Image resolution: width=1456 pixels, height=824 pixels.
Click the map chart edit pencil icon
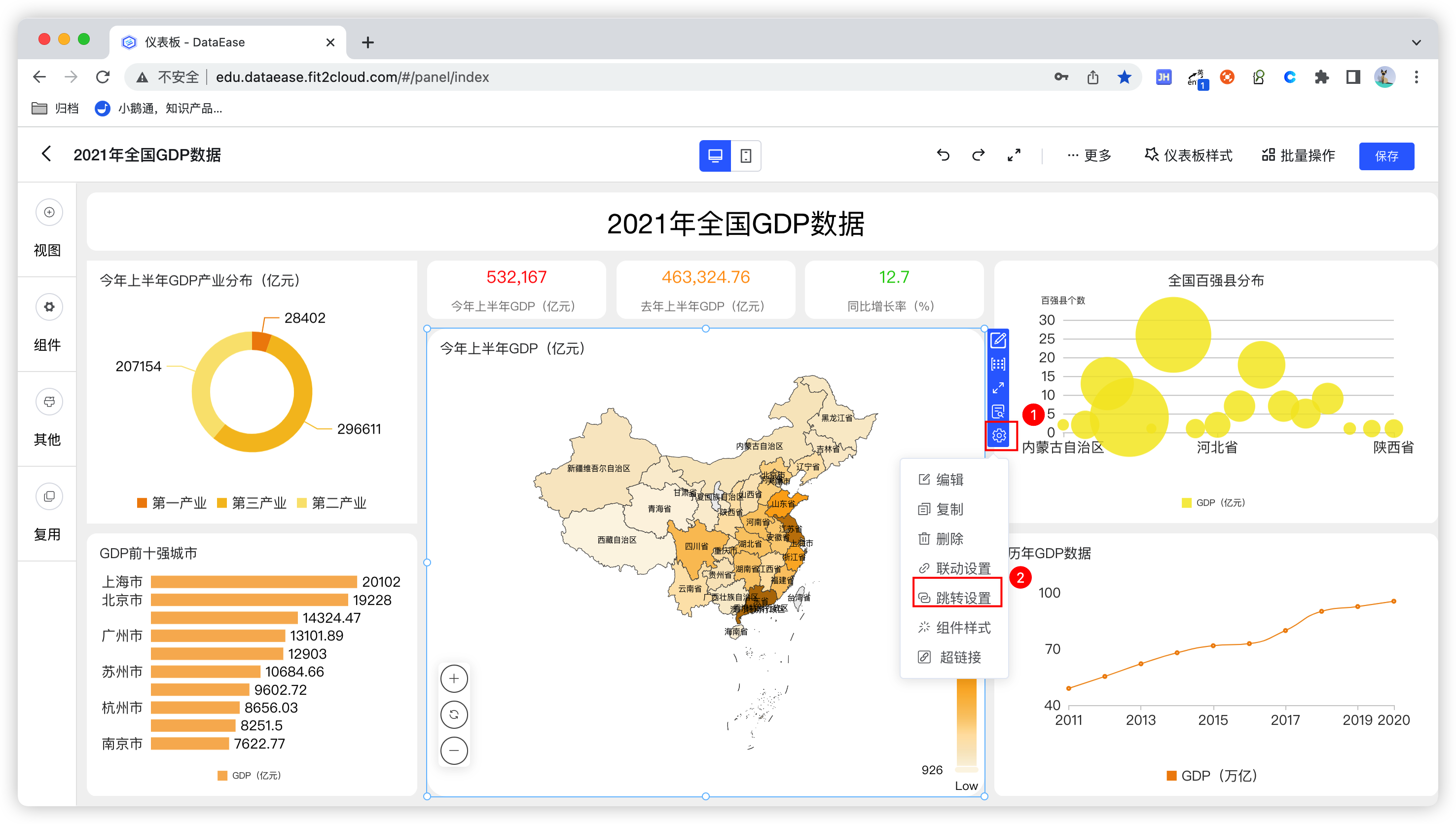(x=998, y=340)
